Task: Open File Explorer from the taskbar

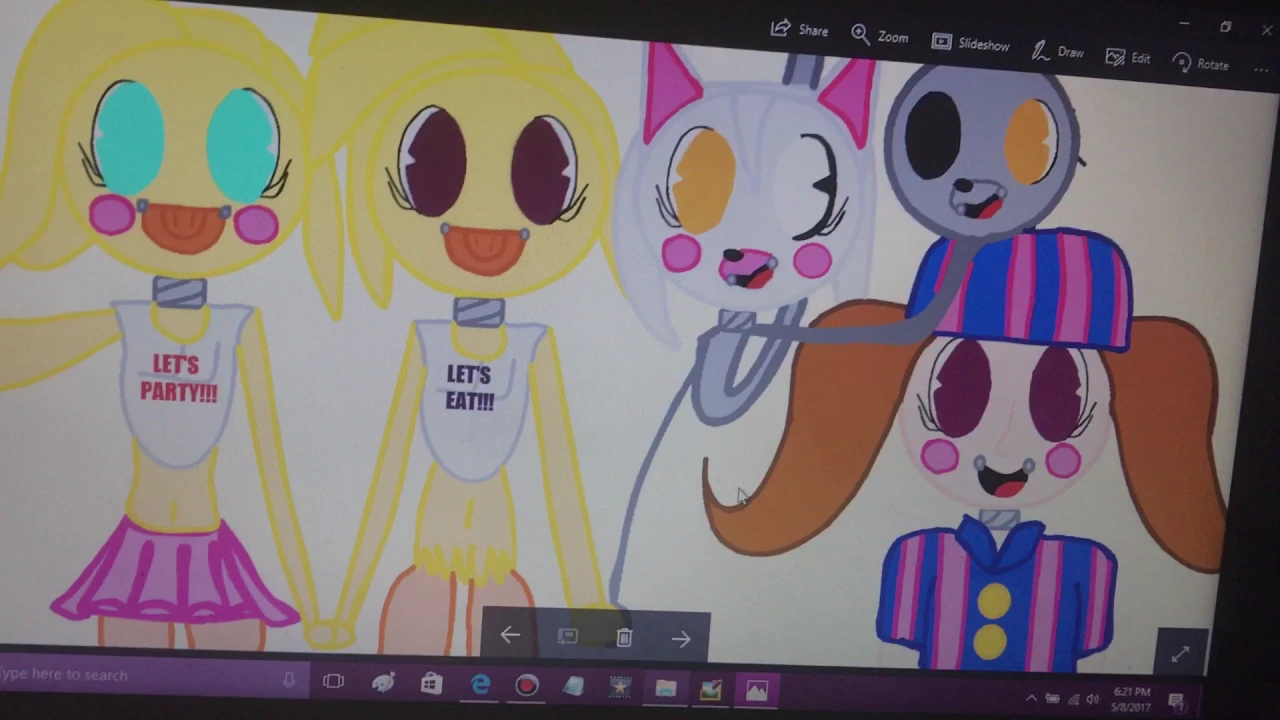Action: [666, 689]
